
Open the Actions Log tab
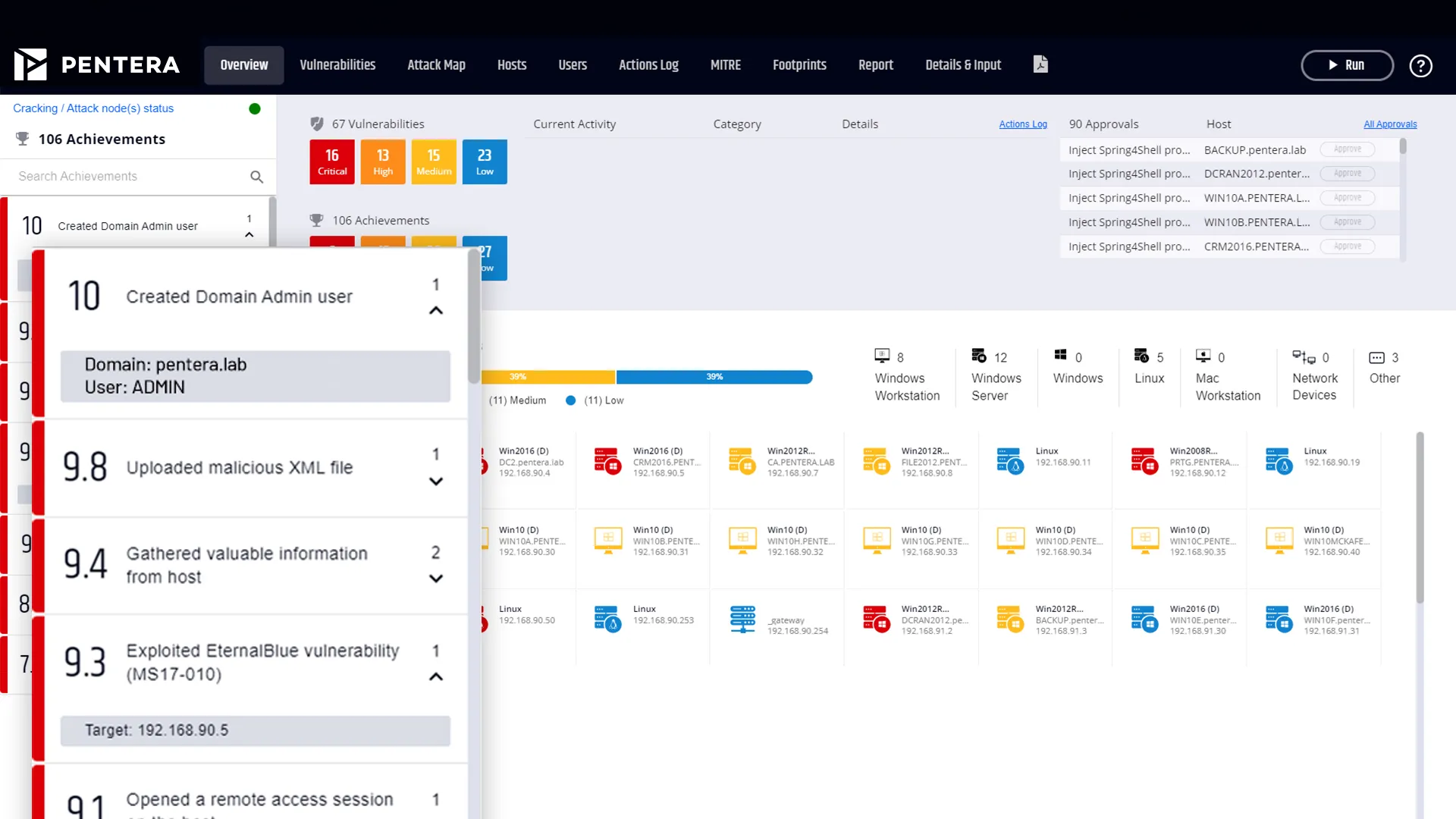(648, 65)
